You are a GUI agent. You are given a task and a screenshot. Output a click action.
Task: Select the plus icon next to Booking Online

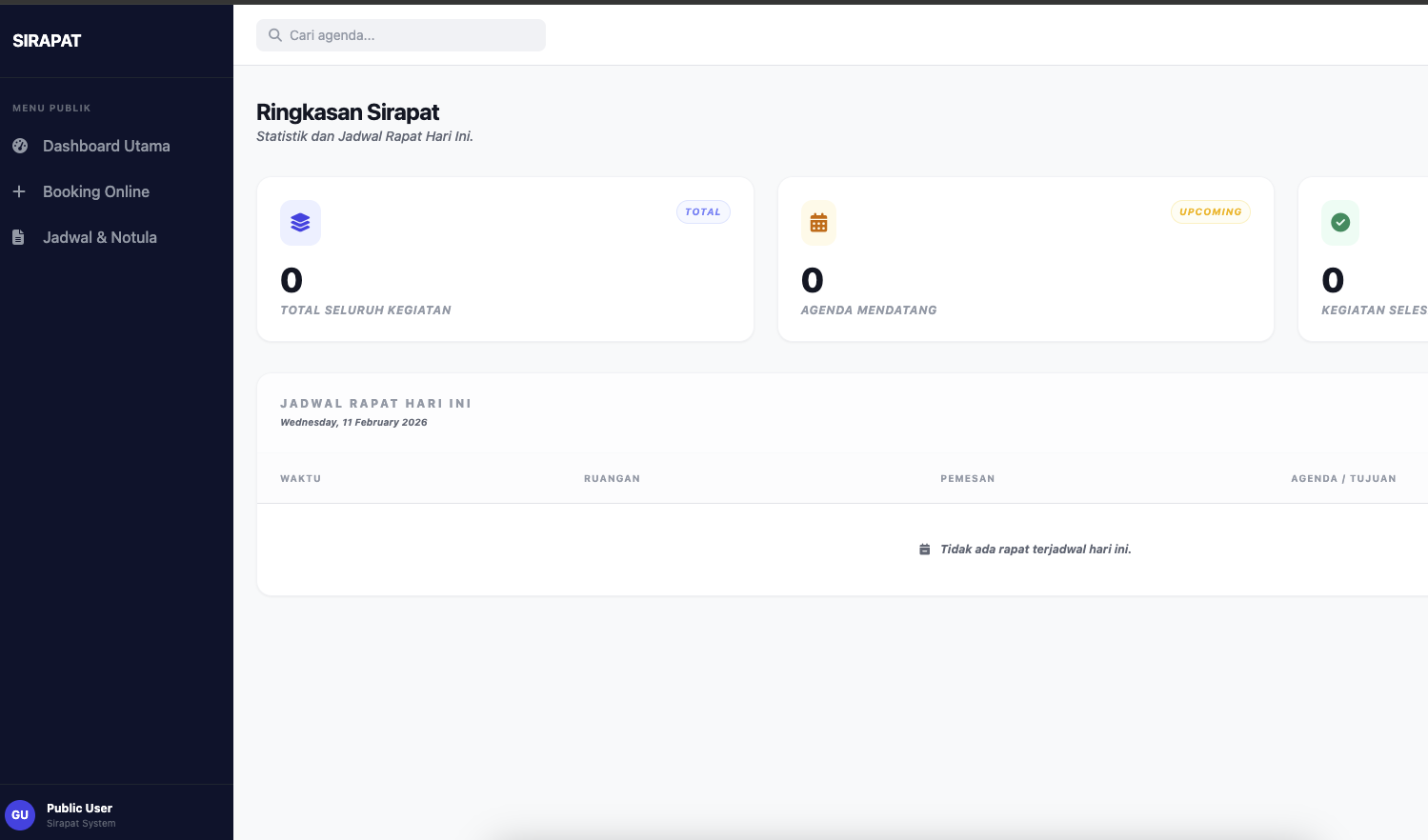pos(20,191)
